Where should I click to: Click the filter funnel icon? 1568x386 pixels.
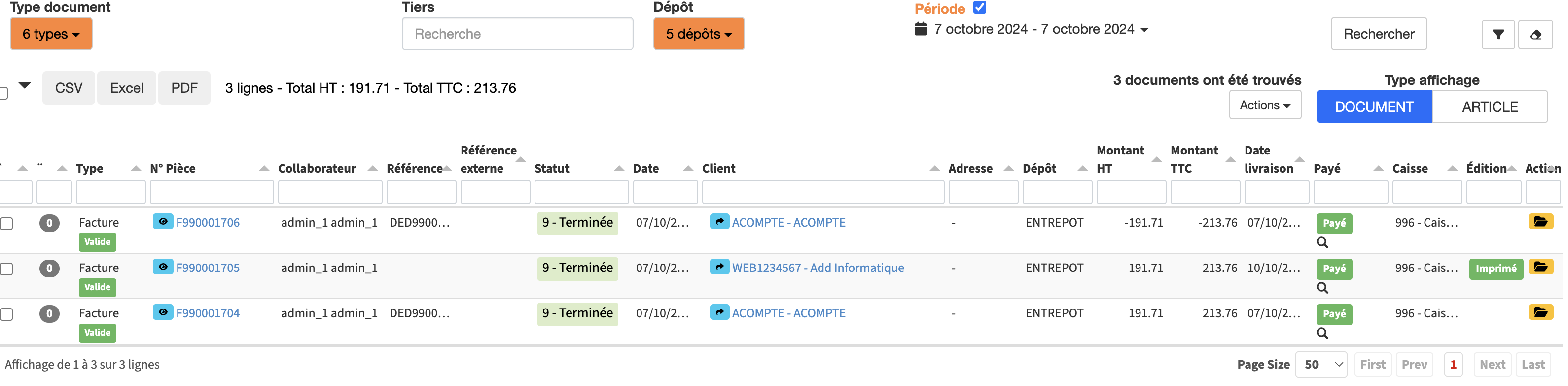pyautogui.click(x=1497, y=35)
